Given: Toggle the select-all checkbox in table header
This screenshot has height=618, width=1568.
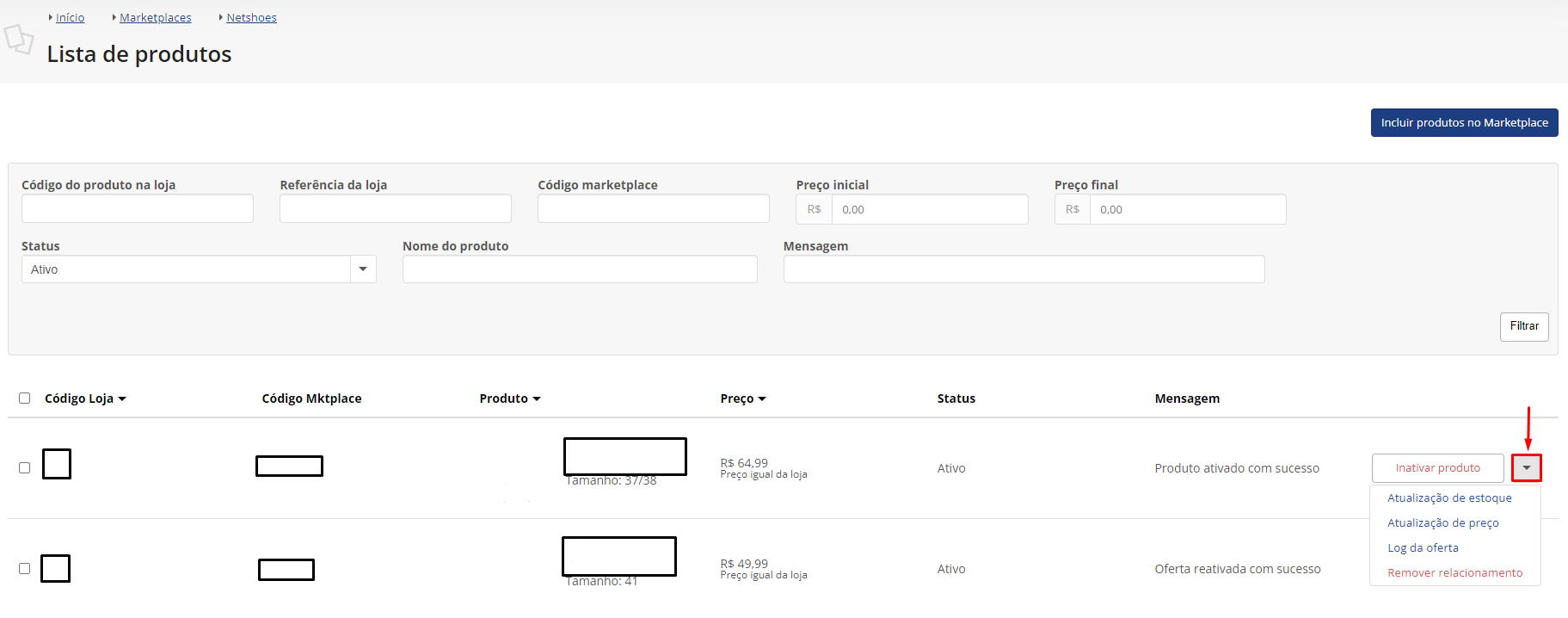Looking at the screenshot, I should [x=25, y=399].
